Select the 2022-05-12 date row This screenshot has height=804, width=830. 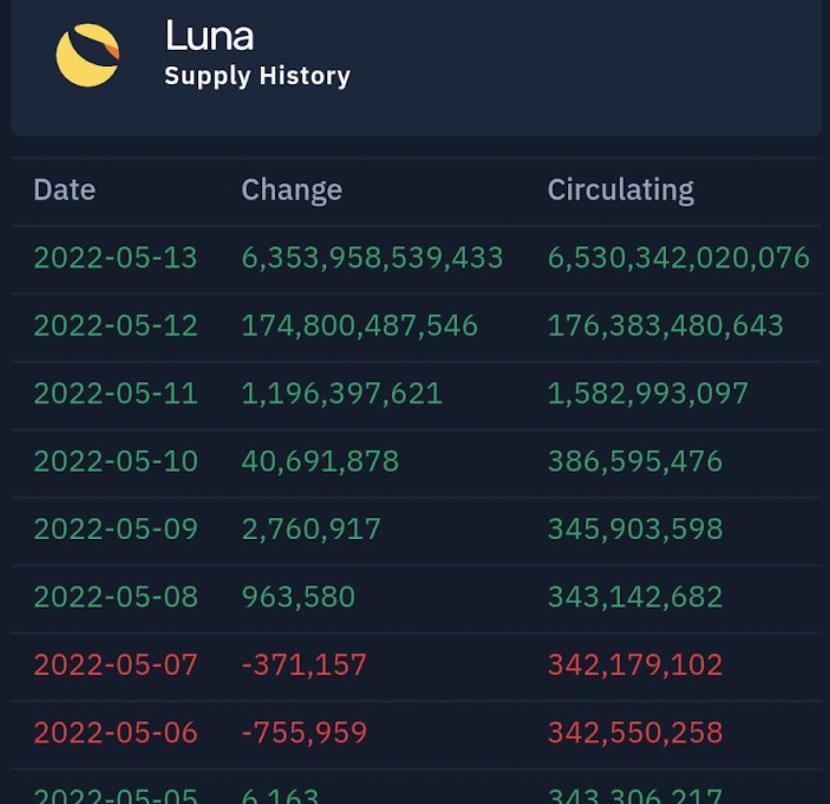tap(115, 326)
